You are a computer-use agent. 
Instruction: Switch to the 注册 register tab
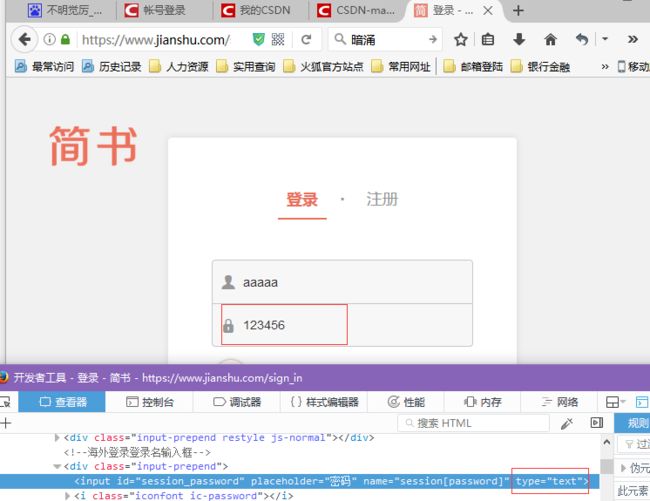click(x=382, y=199)
